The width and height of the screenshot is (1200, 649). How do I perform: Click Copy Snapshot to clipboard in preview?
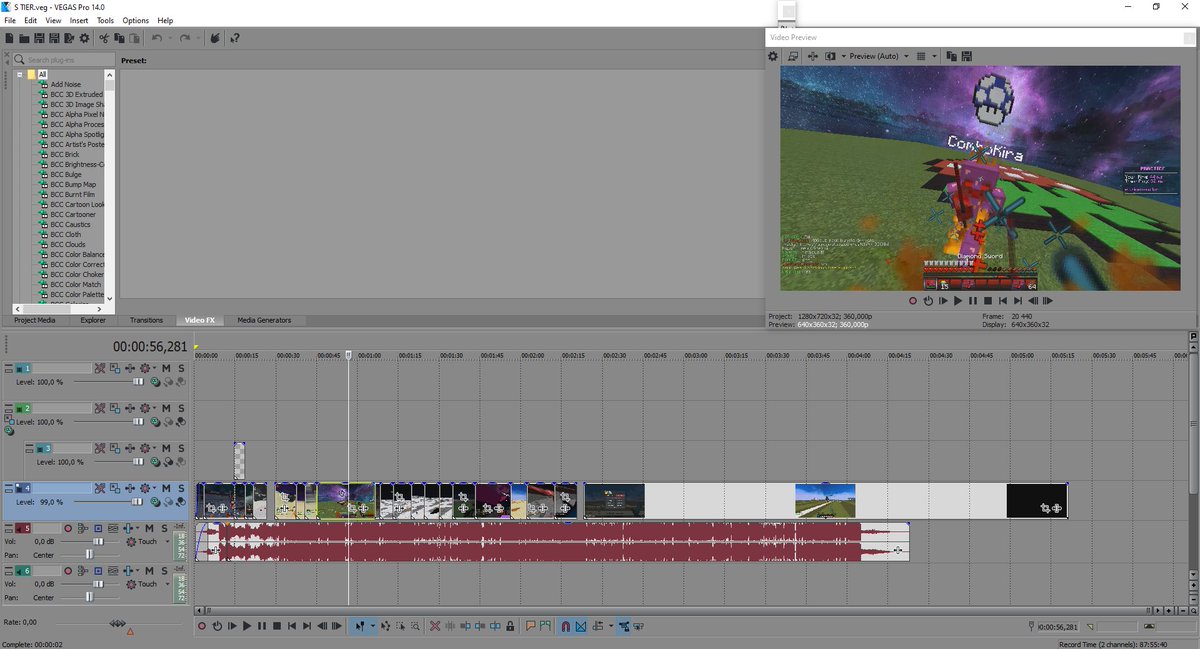coord(952,56)
